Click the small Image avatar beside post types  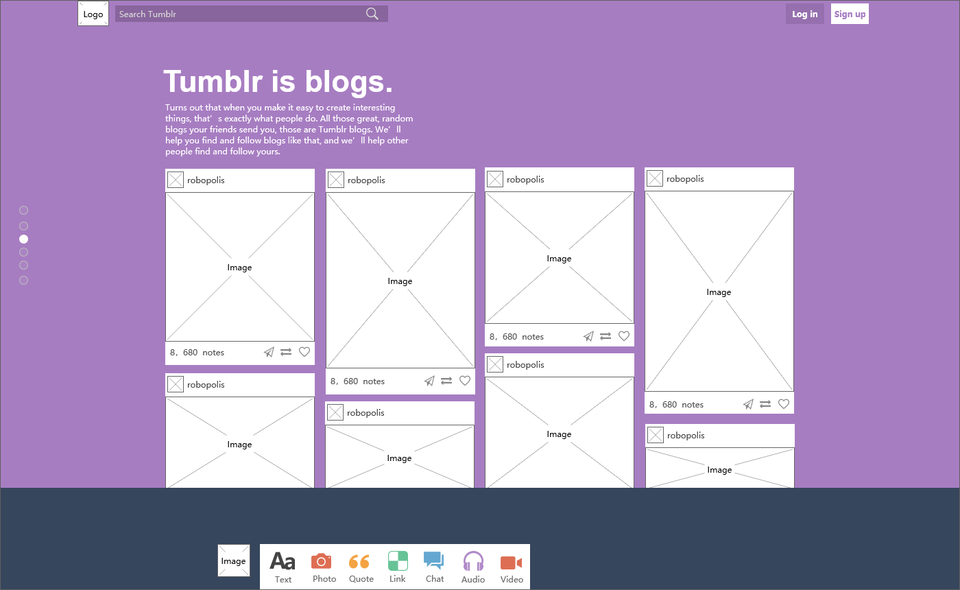(233, 561)
